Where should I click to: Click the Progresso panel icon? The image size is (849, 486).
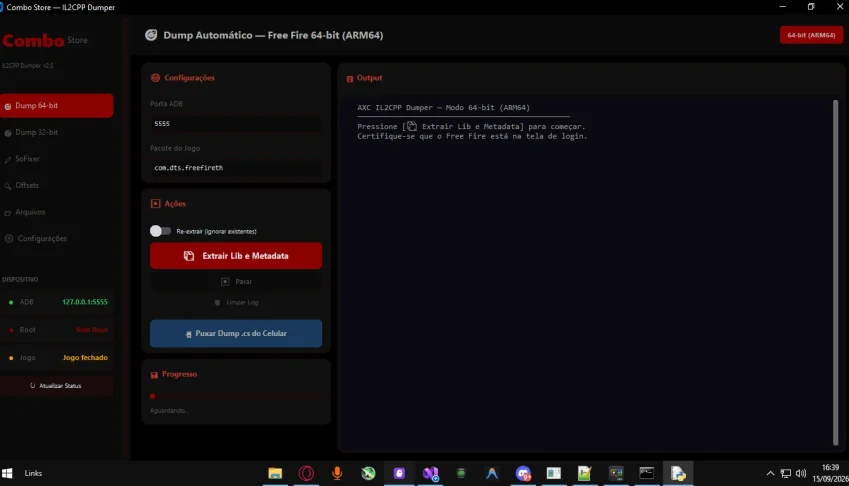(x=154, y=375)
